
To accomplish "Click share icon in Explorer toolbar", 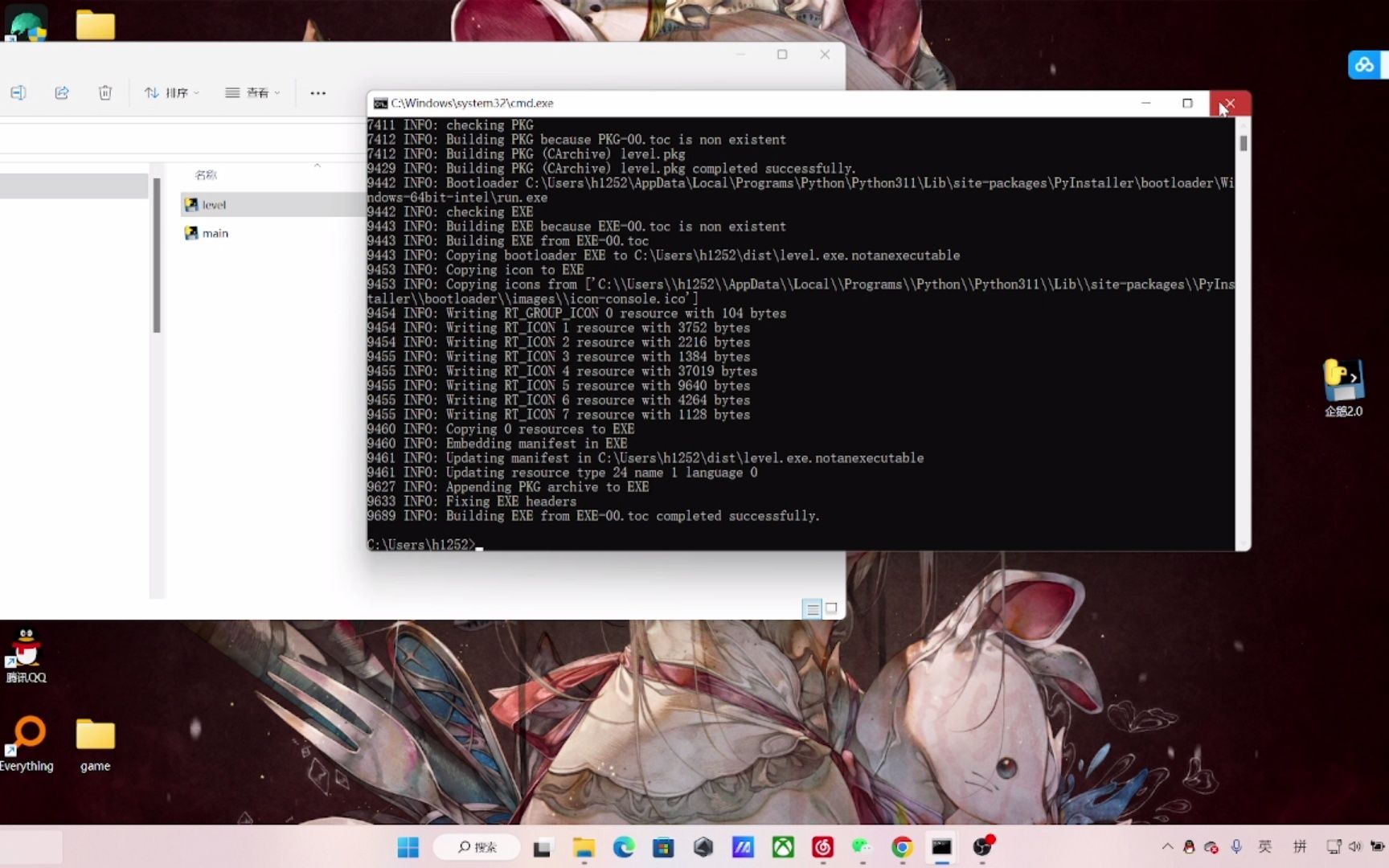I will pyautogui.click(x=62, y=92).
